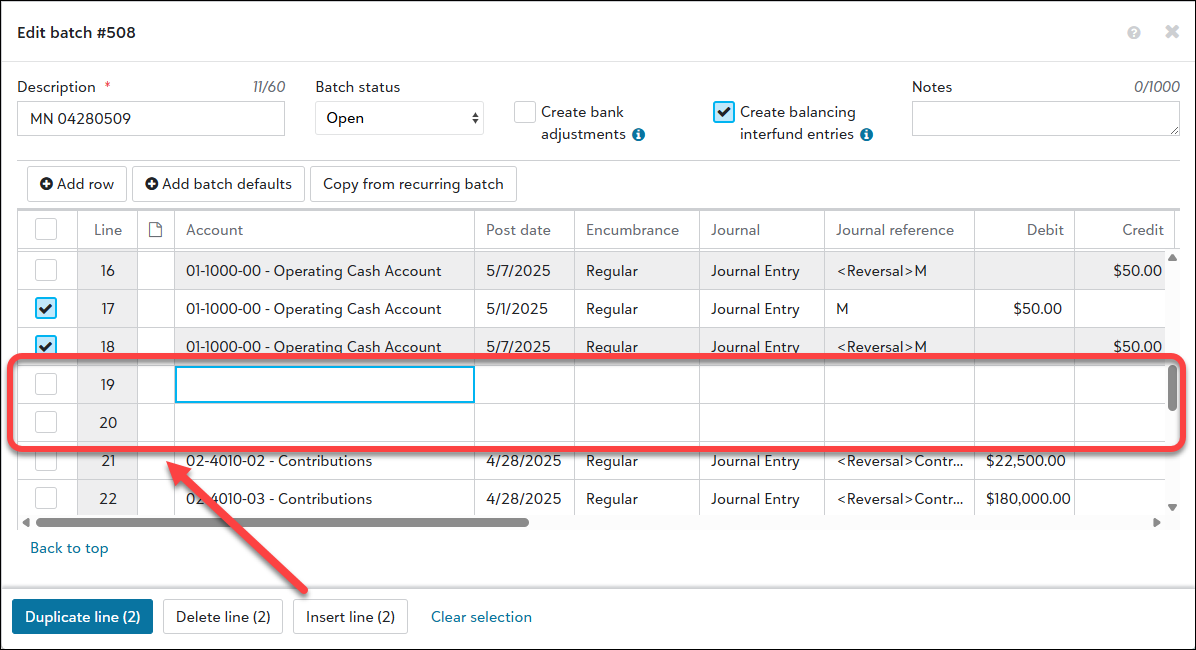1196x650 pixels.
Task: Click line 17 Operating Cash Account cell
Action: coord(325,309)
